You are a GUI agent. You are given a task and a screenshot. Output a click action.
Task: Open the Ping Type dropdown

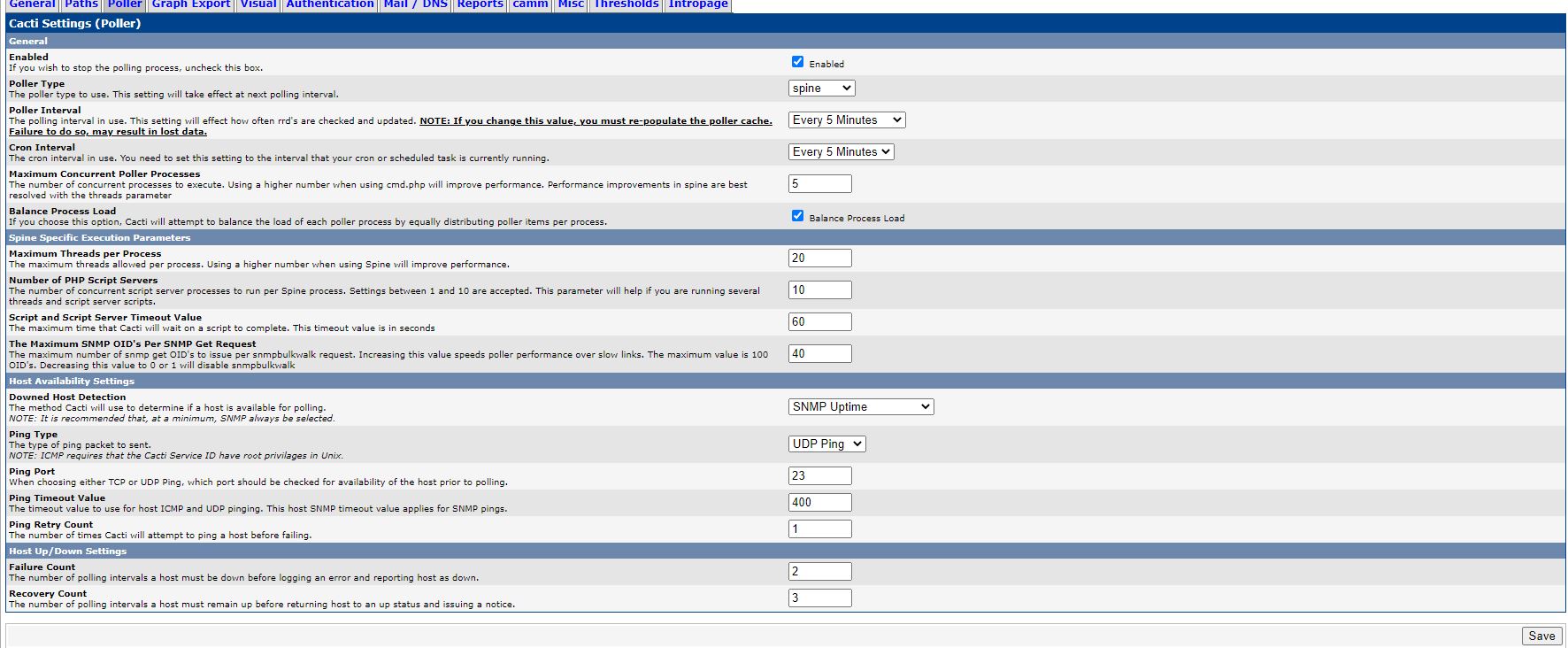point(826,444)
